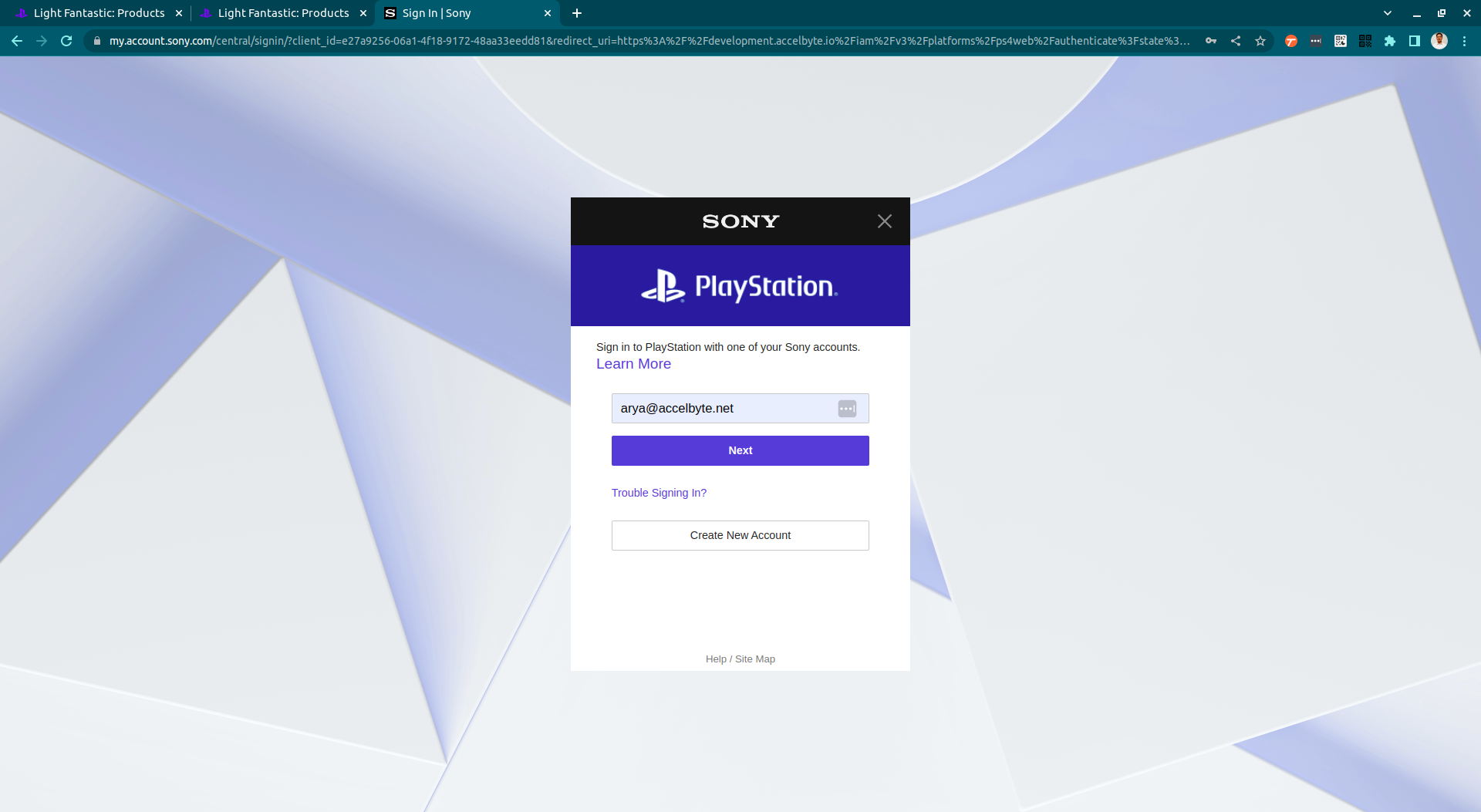Share this page via share icon
The width and height of the screenshot is (1481, 812).
coord(1236,41)
